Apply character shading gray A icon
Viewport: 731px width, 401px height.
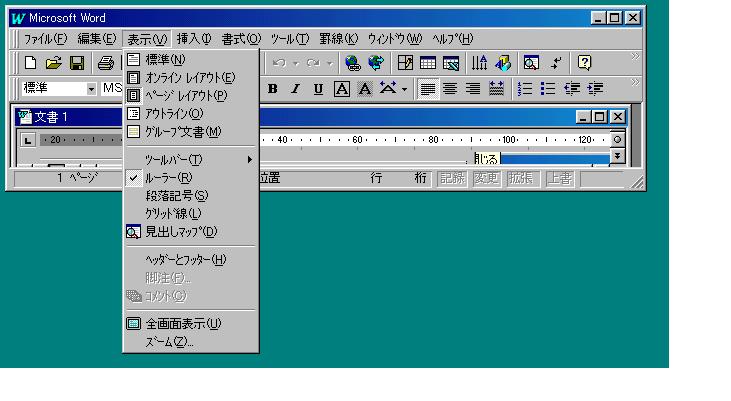click(365, 89)
